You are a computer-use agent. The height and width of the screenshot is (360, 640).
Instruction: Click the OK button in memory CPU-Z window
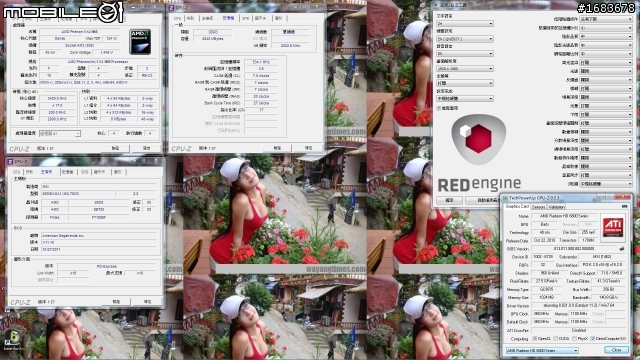pos(309,148)
